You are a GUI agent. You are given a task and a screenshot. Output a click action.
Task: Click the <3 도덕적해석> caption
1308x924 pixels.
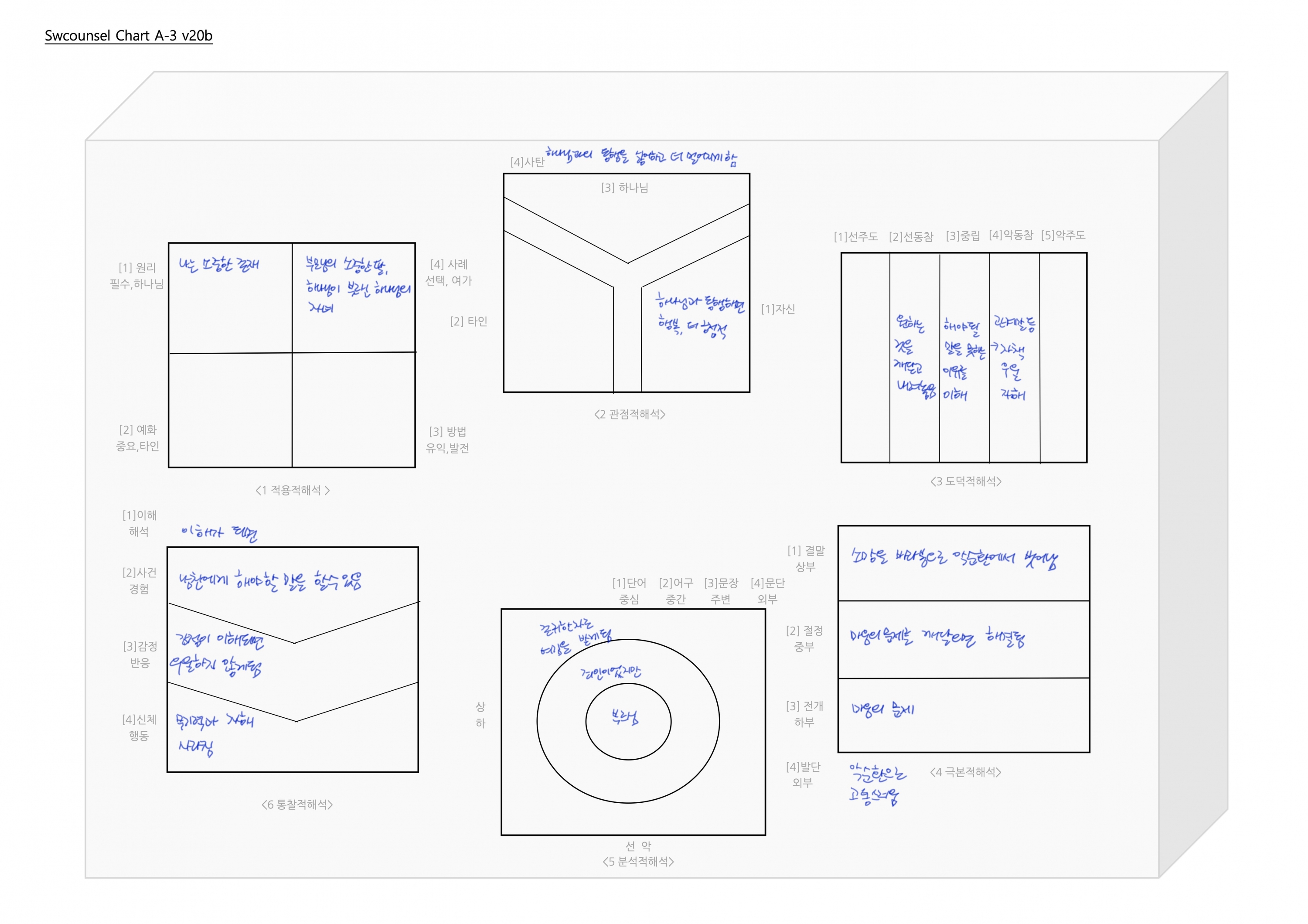tap(966, 481)
